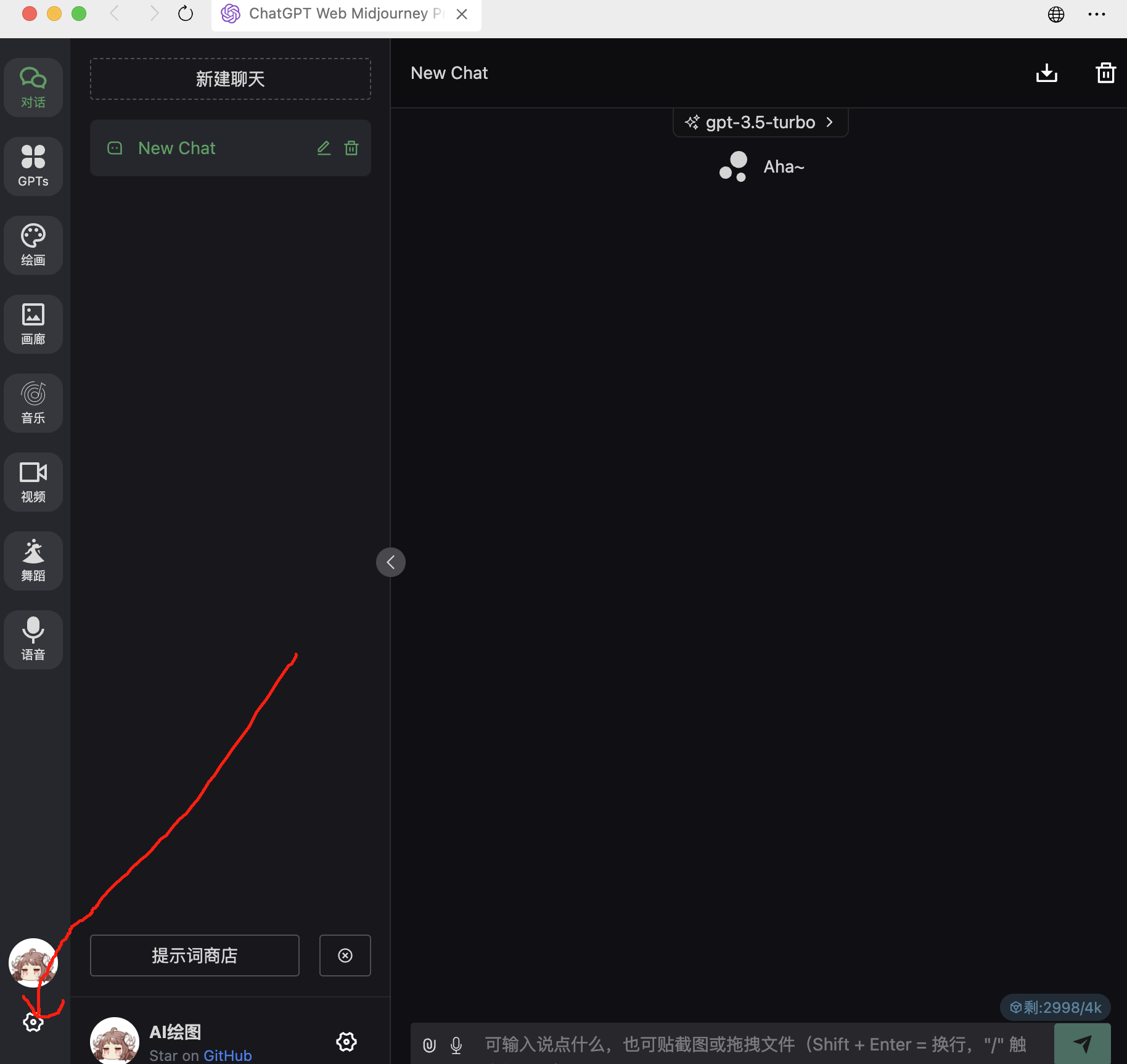Screen dimensions: 1127x1064
Task: Click the 新建聊天 new chat button
Action: (x=230, y=79)
